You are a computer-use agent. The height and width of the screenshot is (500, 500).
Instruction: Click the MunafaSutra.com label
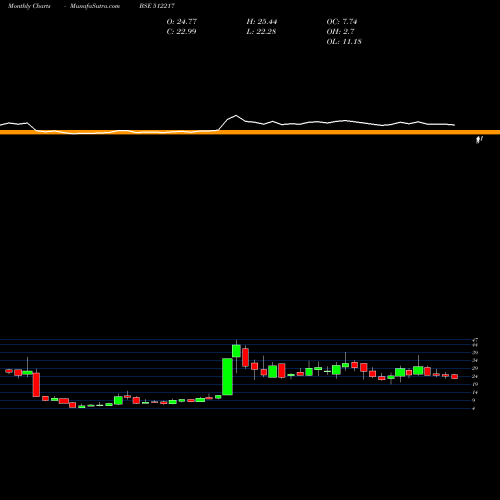[95, 6]
